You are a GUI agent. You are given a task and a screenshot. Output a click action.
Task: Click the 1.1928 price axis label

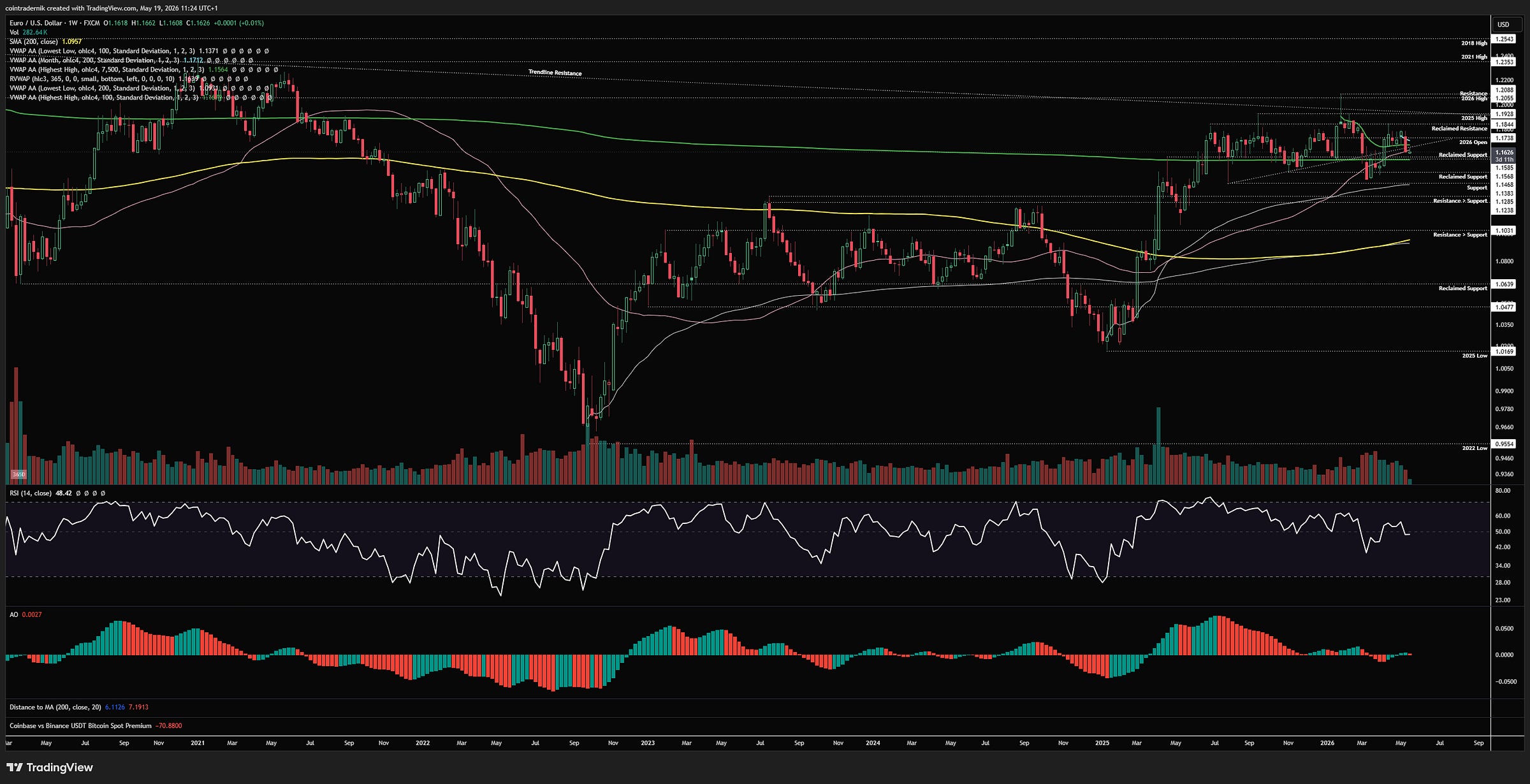coord(1504,114)
